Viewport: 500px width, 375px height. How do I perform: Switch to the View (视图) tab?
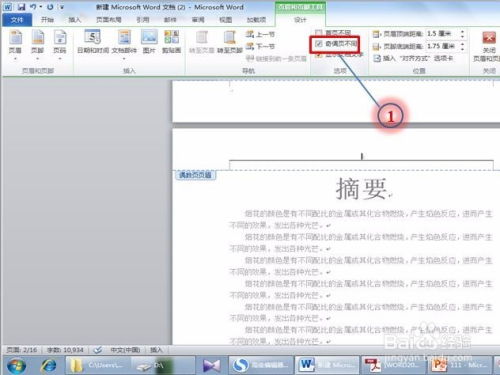coord(225,20)
